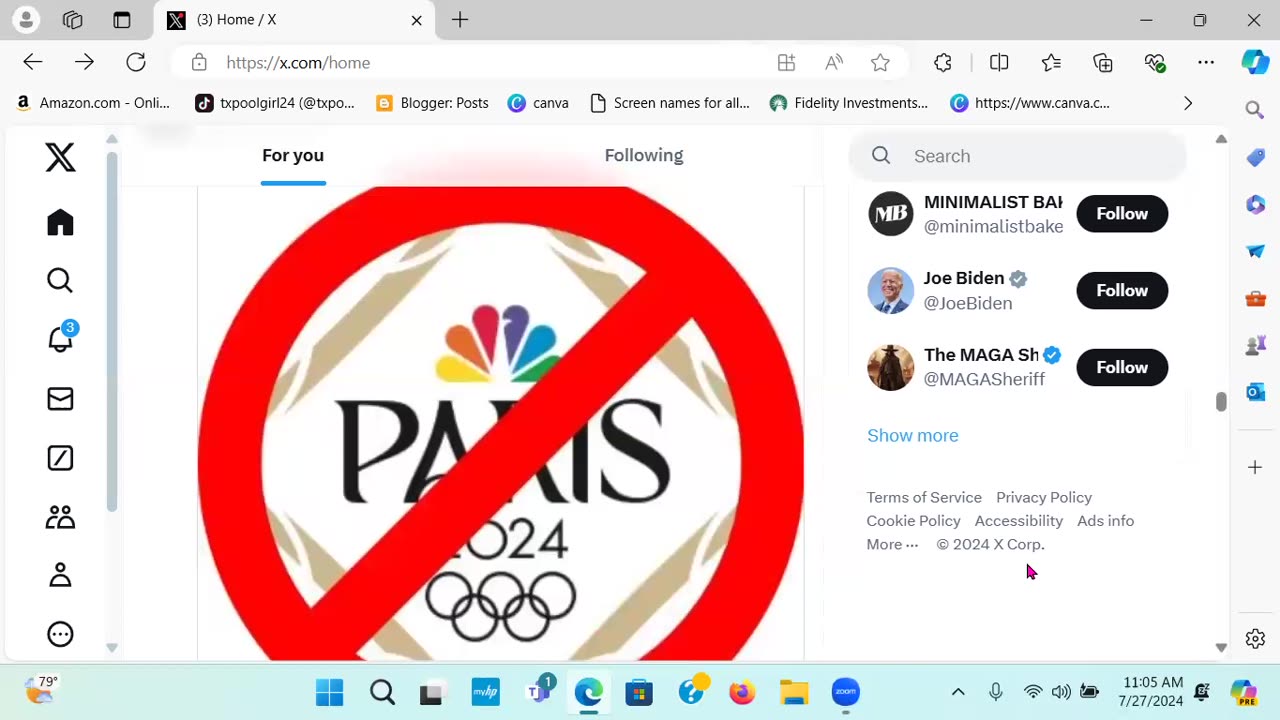Follow The MAGA Sheriff account
This screenshot has height=720, width=1280.
pyautogui.click(x=1122, y=368)
